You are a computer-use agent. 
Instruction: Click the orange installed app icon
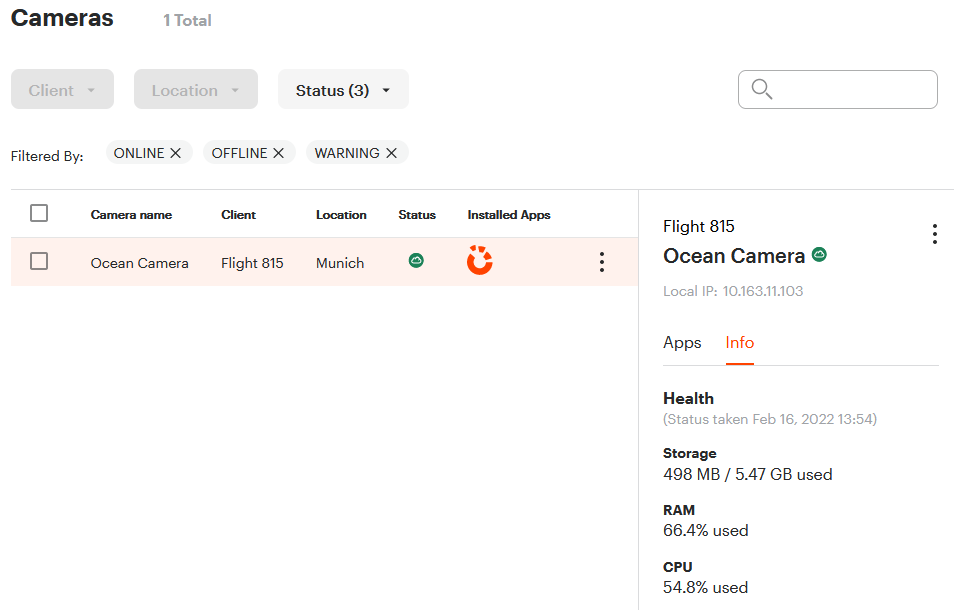pyautogui.click(x=480, y=261)
